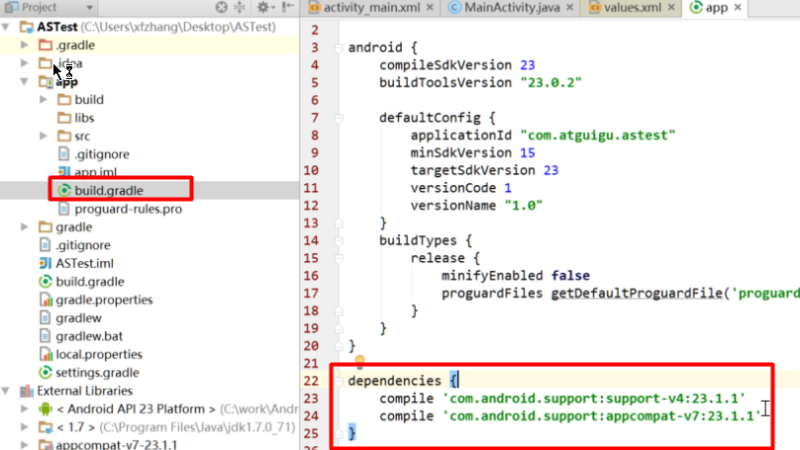
Task: Close the activity_main.xml tab
Action: (430, 7)
